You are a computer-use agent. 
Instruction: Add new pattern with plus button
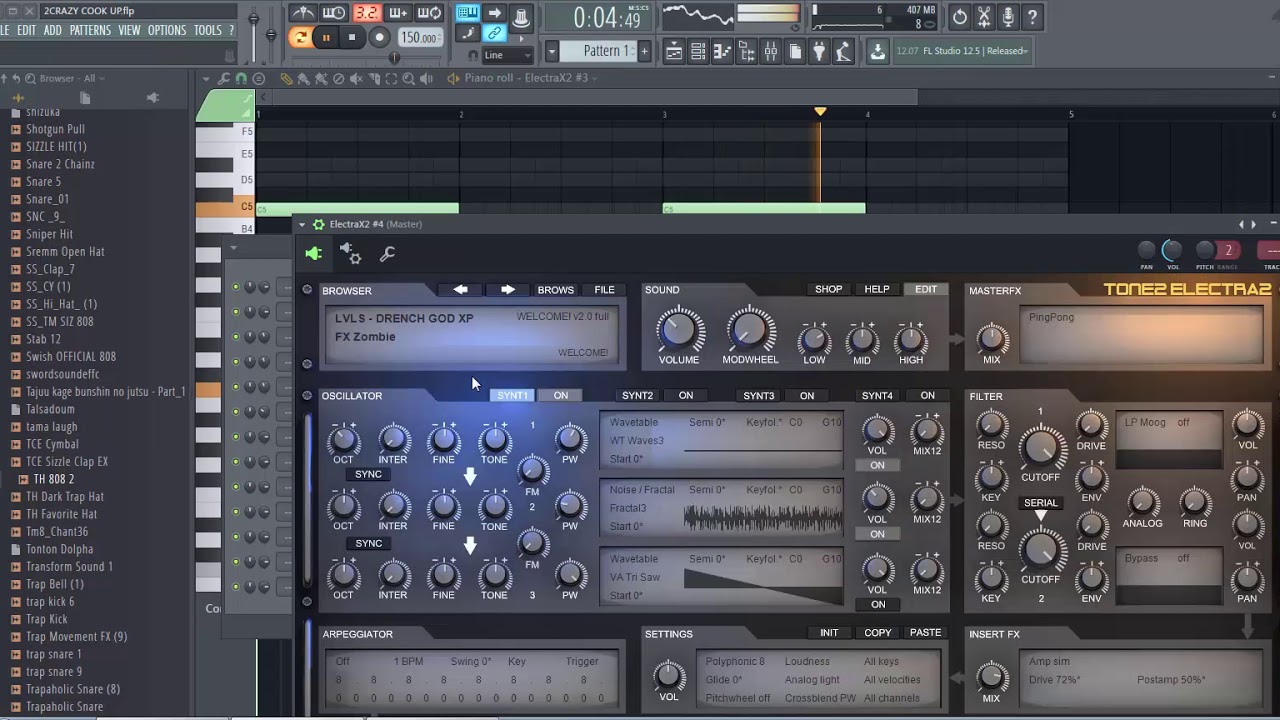(644, 51)
